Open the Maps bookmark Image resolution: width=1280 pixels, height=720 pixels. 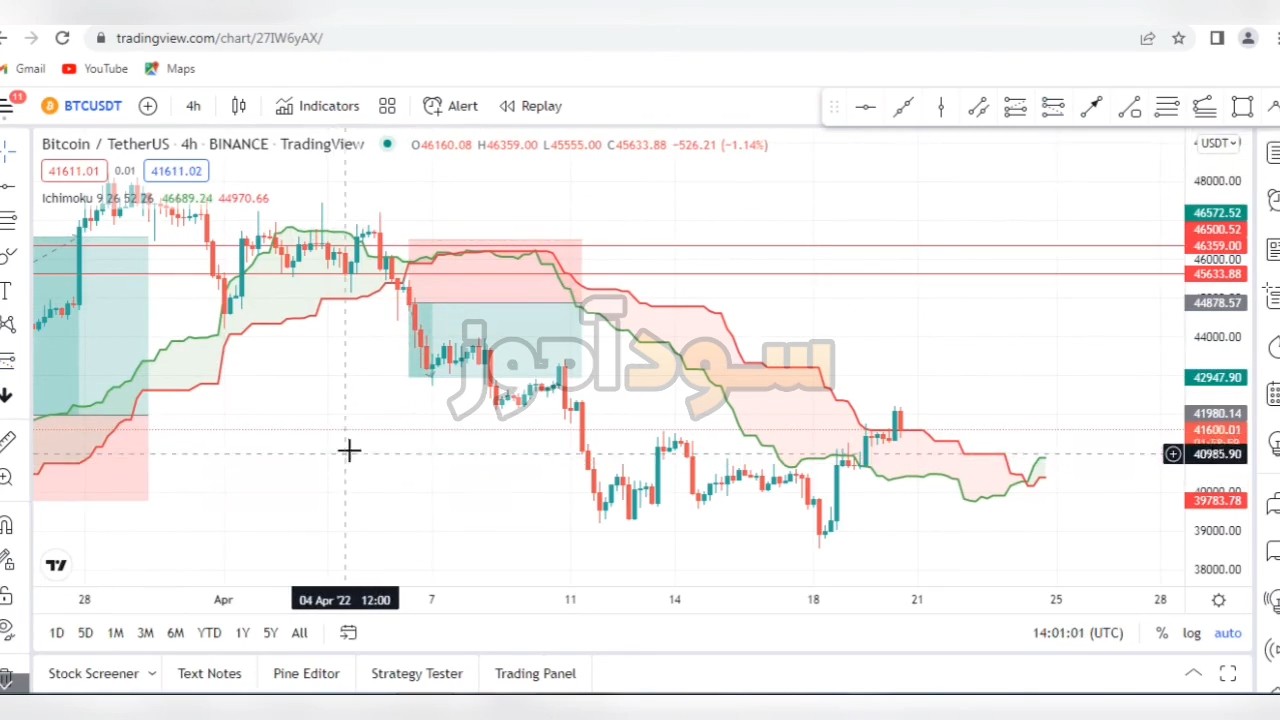pos(170,69)
